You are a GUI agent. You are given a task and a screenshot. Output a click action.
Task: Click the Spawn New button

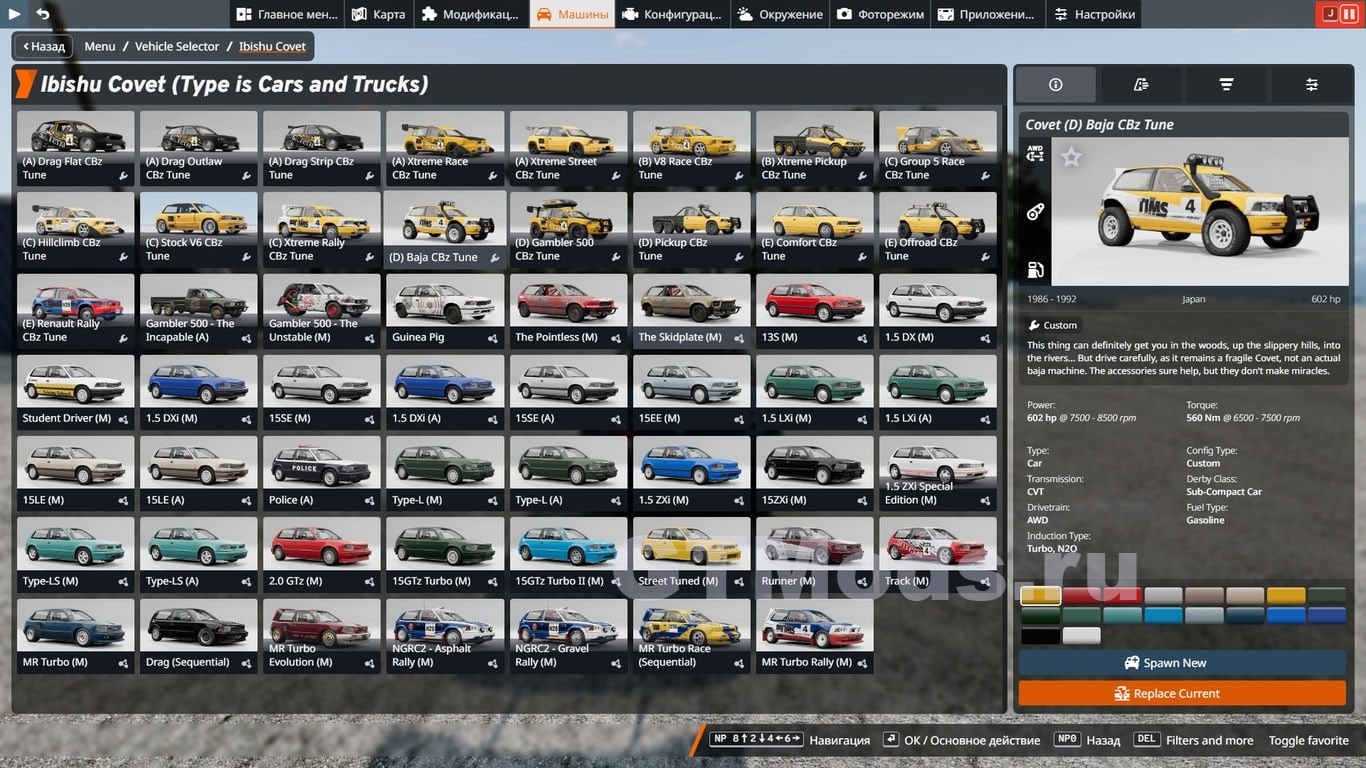tap(1182, 663)
